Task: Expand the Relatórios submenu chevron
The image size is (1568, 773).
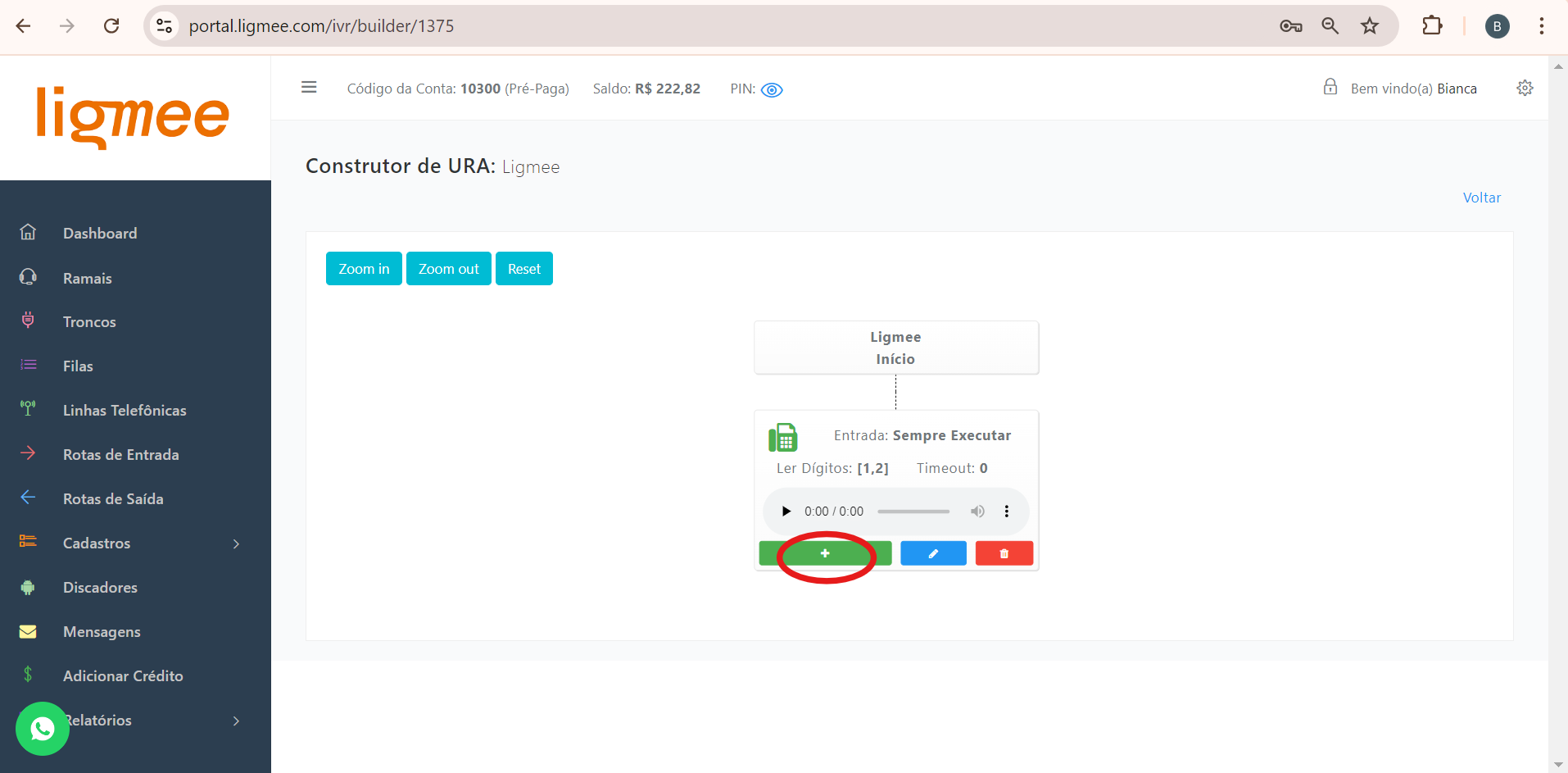Action: (x=236, y=721)
